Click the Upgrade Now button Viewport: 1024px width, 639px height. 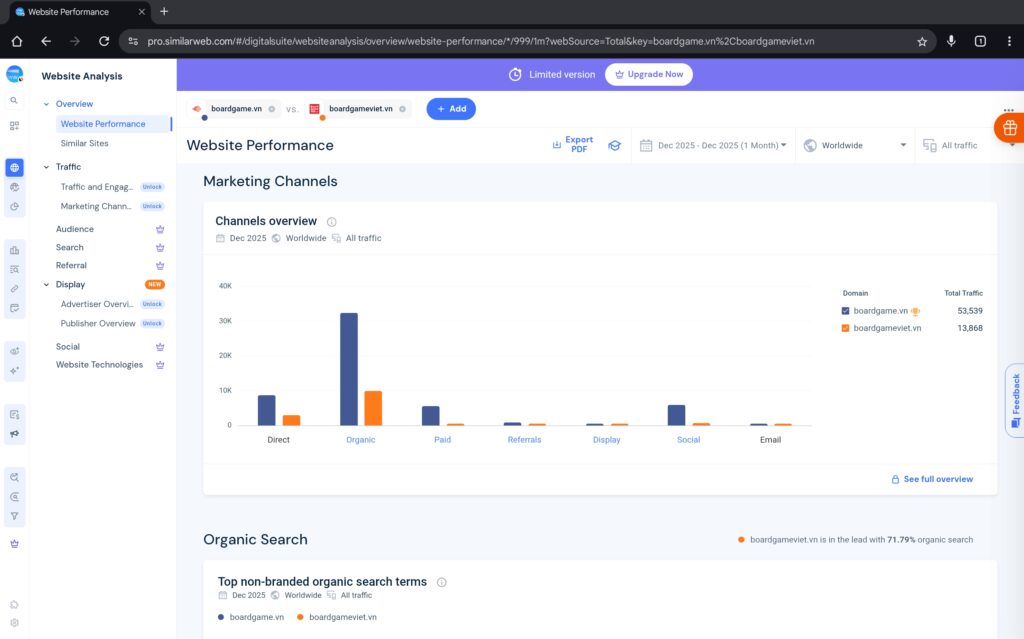point(648,74)
